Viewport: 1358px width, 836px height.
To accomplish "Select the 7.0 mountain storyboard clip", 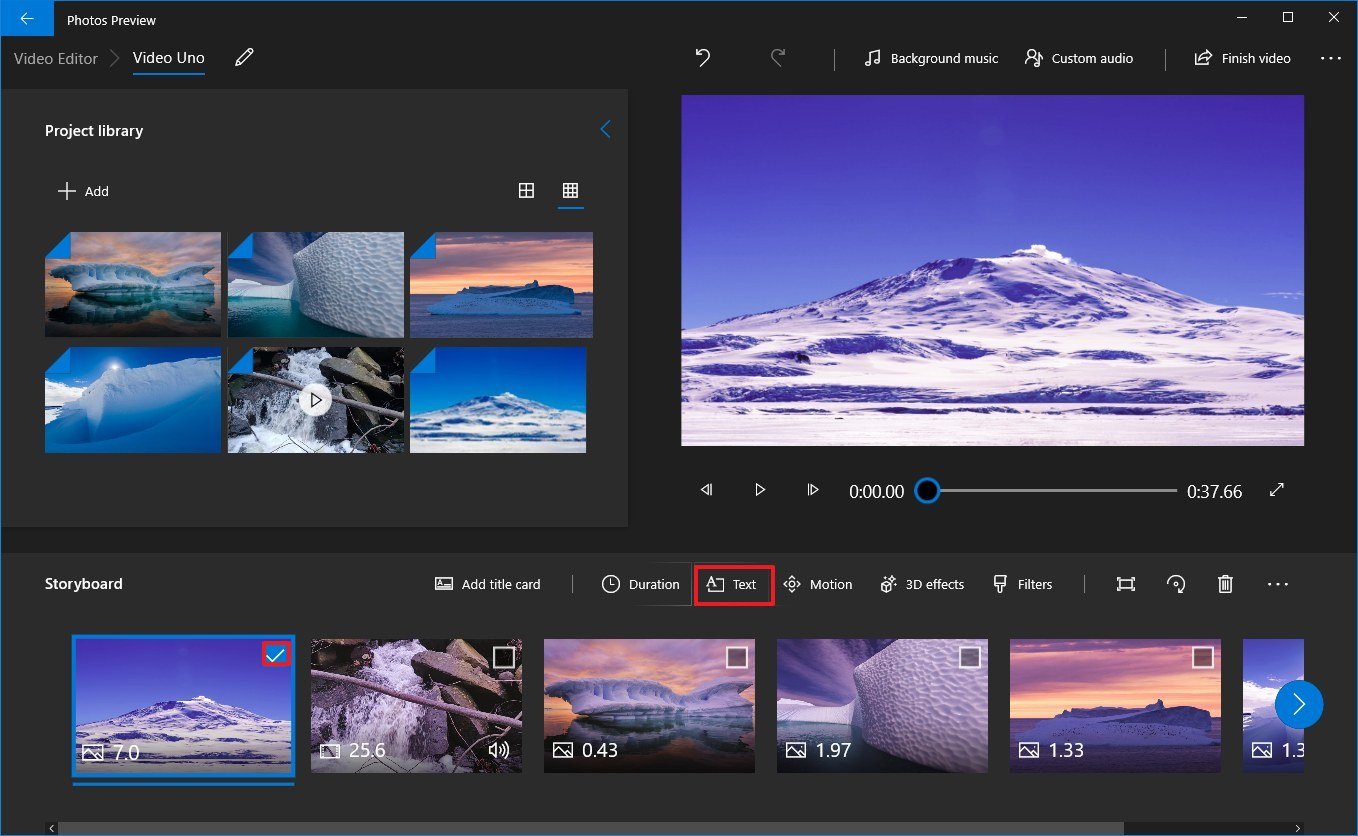I will click(183, 706).
